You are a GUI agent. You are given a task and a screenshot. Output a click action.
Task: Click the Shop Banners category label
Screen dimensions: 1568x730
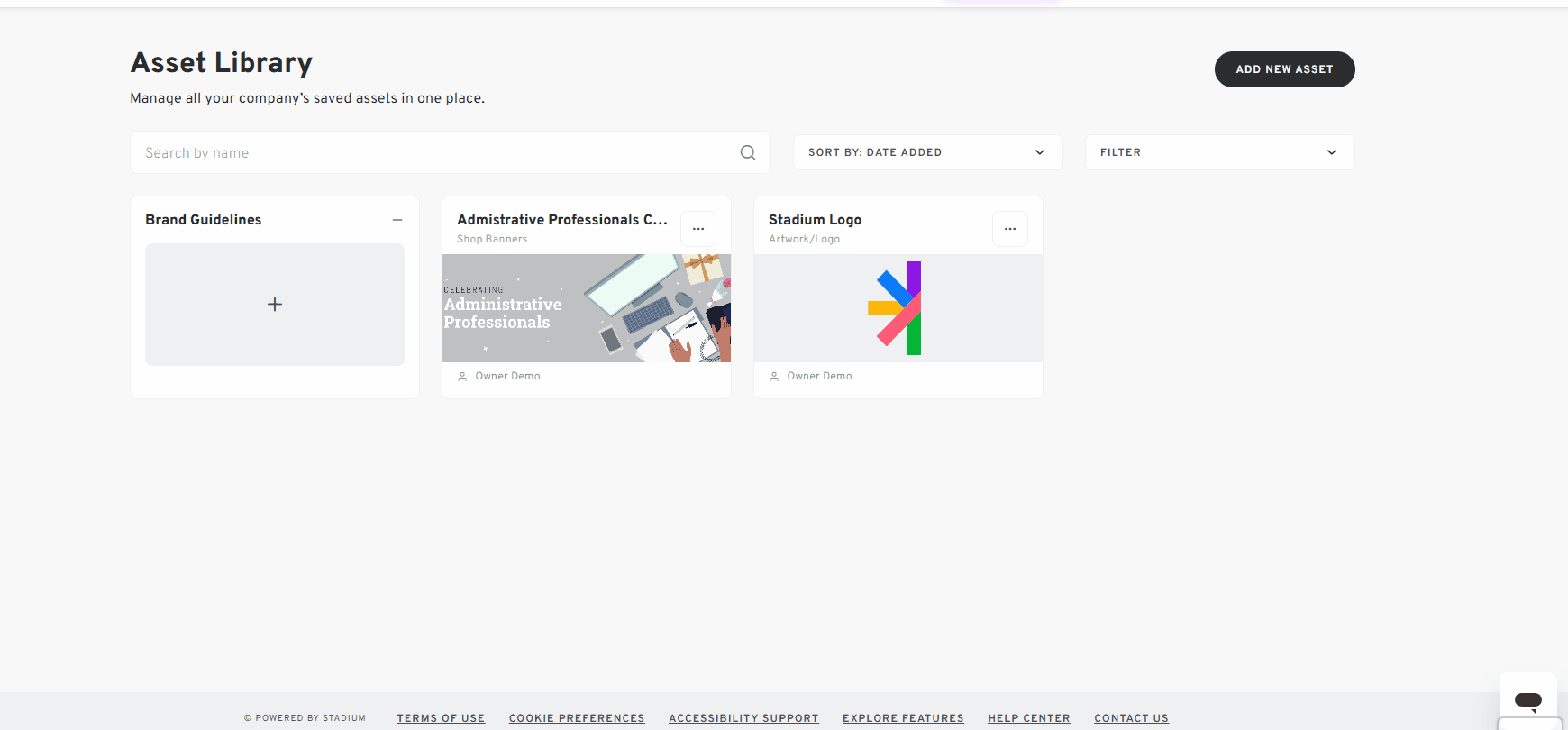(x=492, y=239)
